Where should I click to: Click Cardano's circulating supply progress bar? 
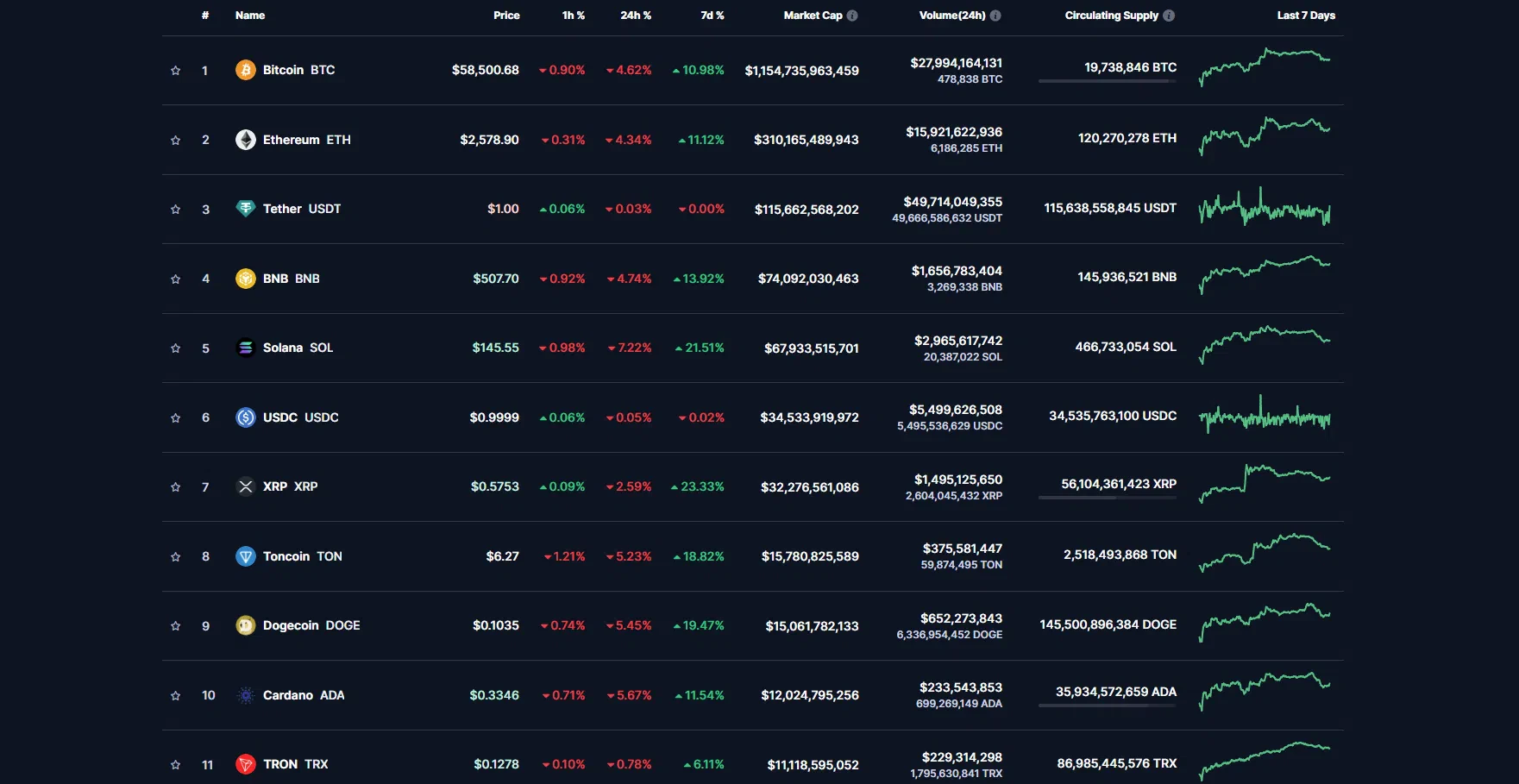(1108, 706)
